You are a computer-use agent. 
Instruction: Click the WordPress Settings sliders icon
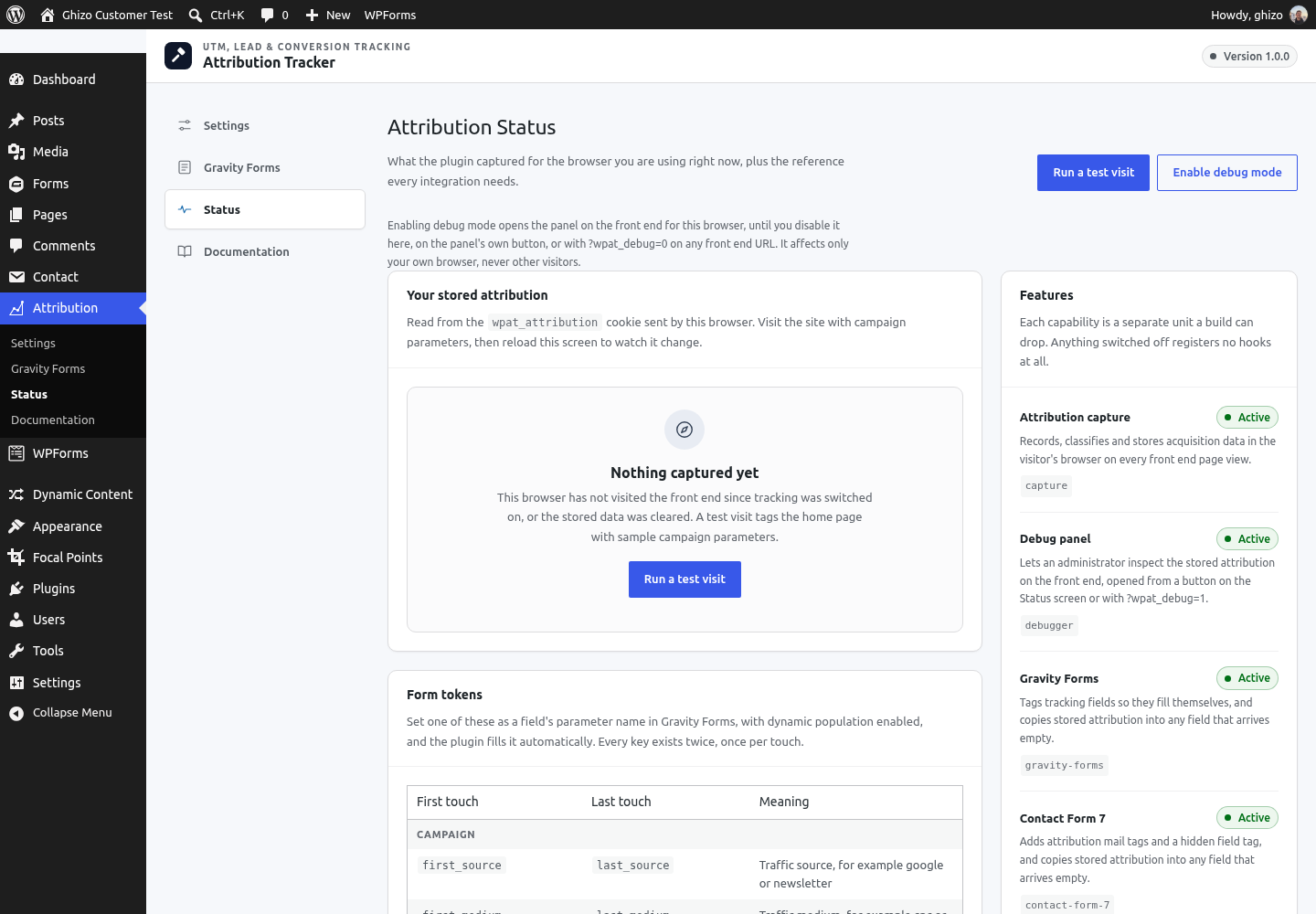16,683
